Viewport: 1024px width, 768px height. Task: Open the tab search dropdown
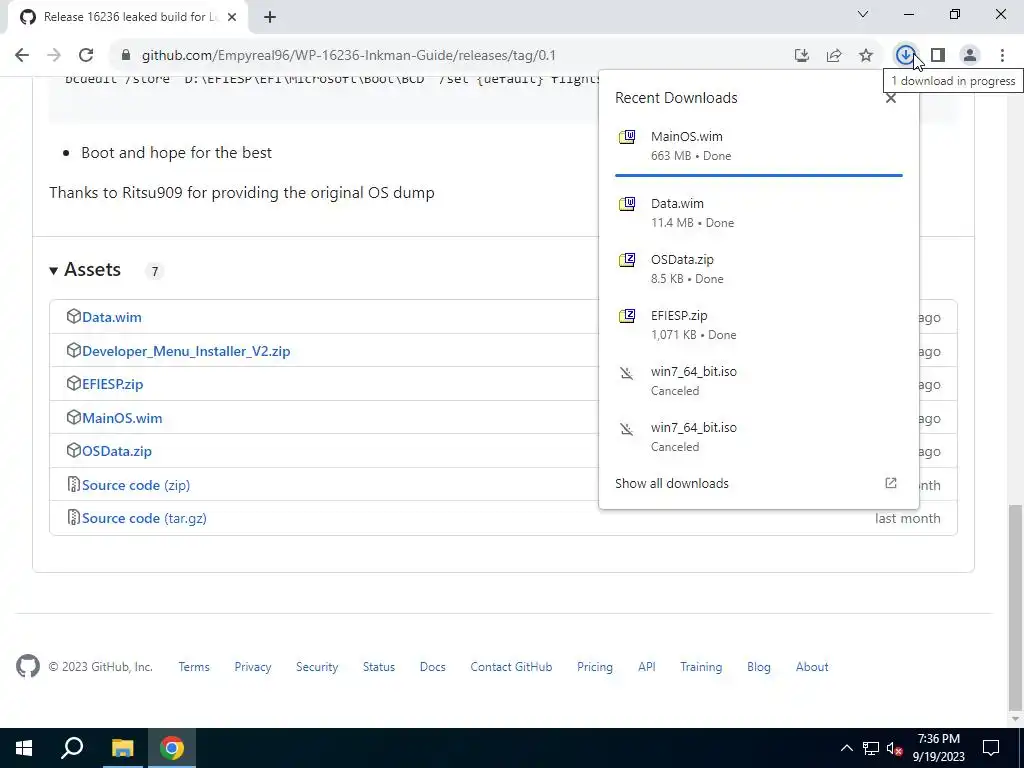point(863,14)
